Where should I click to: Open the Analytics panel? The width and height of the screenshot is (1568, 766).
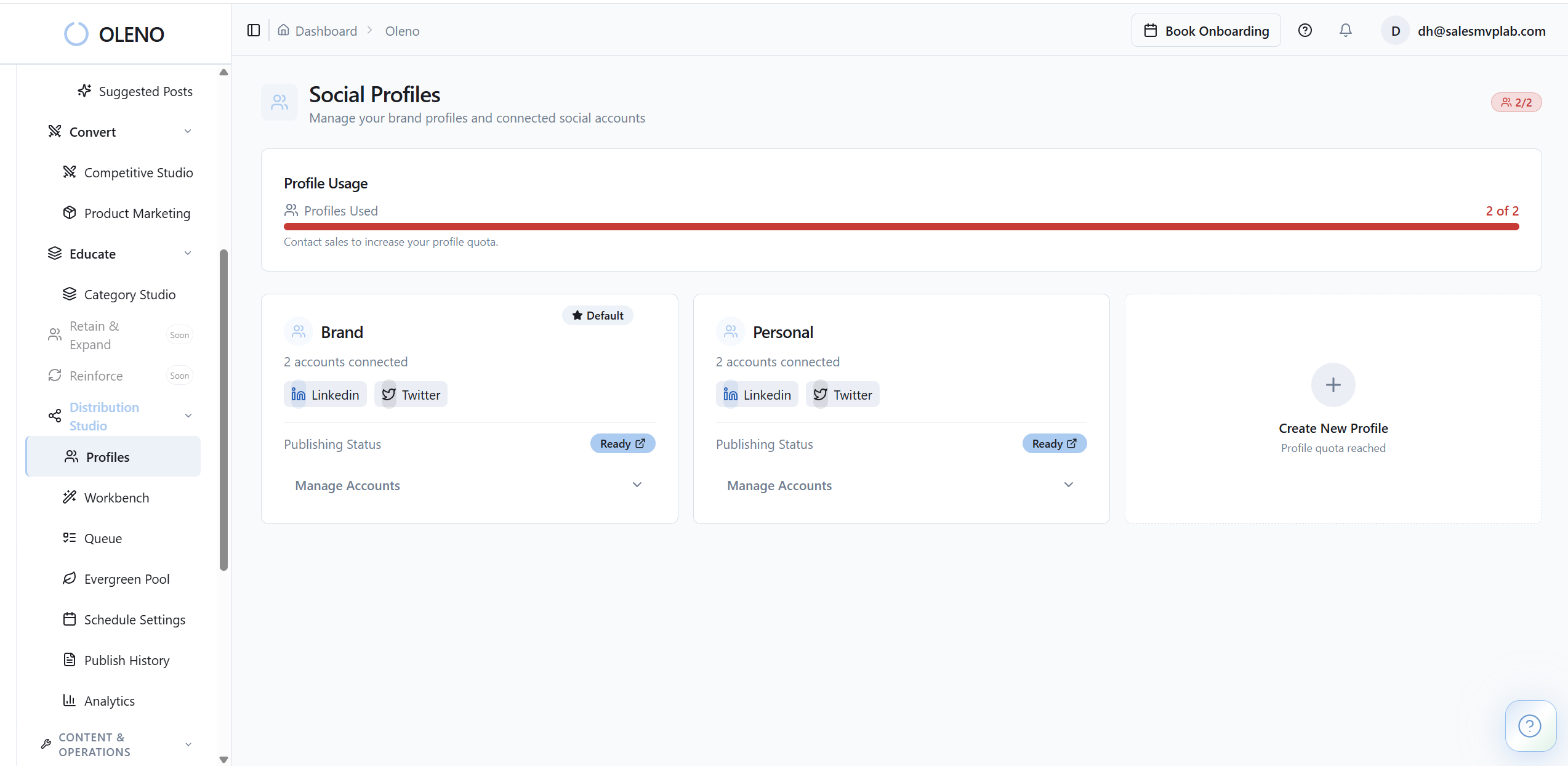click(x=109, y=701)
